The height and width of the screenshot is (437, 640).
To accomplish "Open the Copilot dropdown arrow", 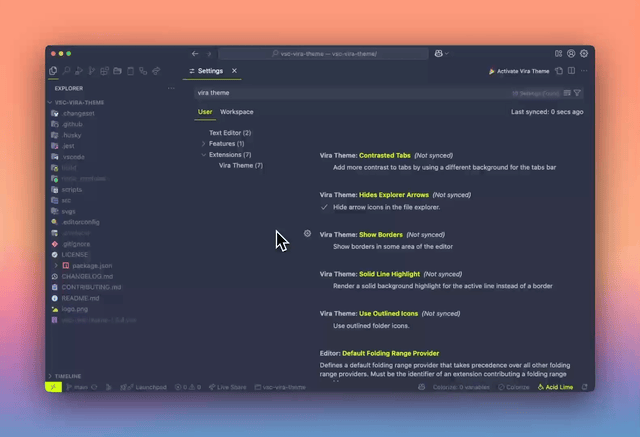I will coord(447,53).
